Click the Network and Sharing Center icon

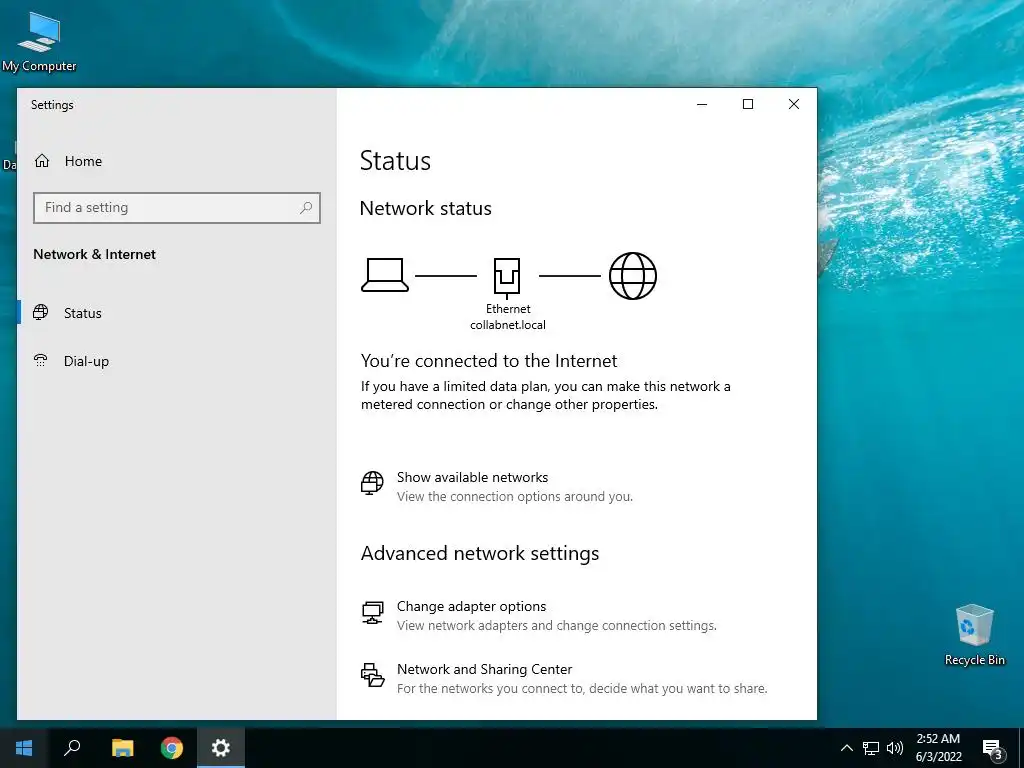click(372, 675)
